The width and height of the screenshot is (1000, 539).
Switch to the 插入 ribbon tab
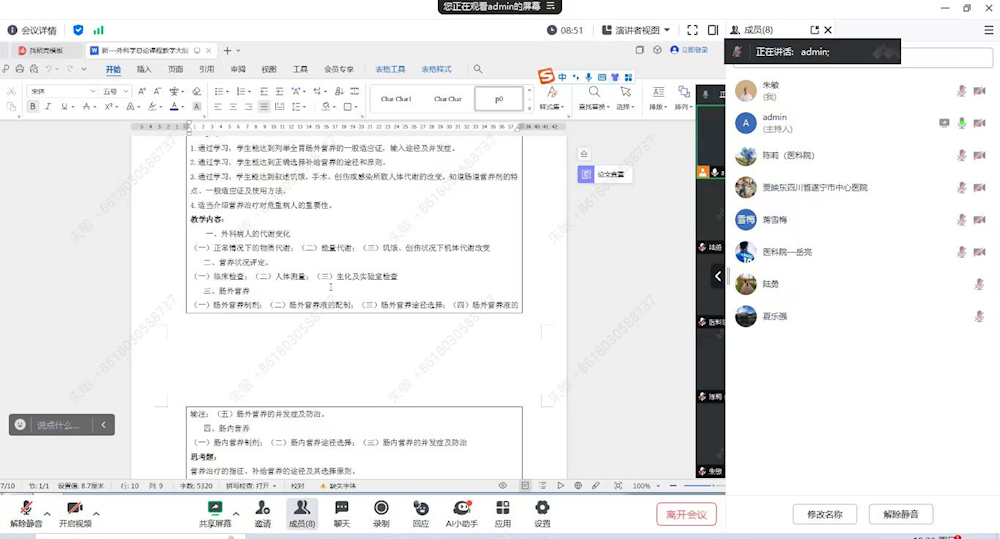point(144,69)
